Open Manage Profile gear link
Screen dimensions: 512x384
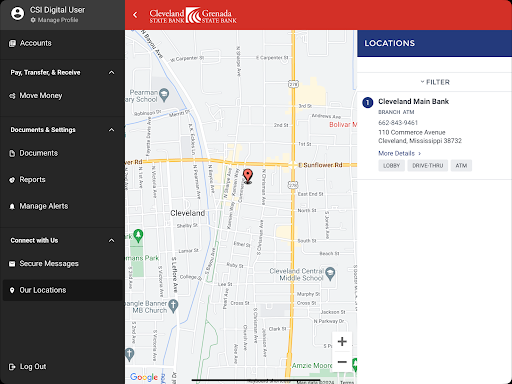point(54,20)
